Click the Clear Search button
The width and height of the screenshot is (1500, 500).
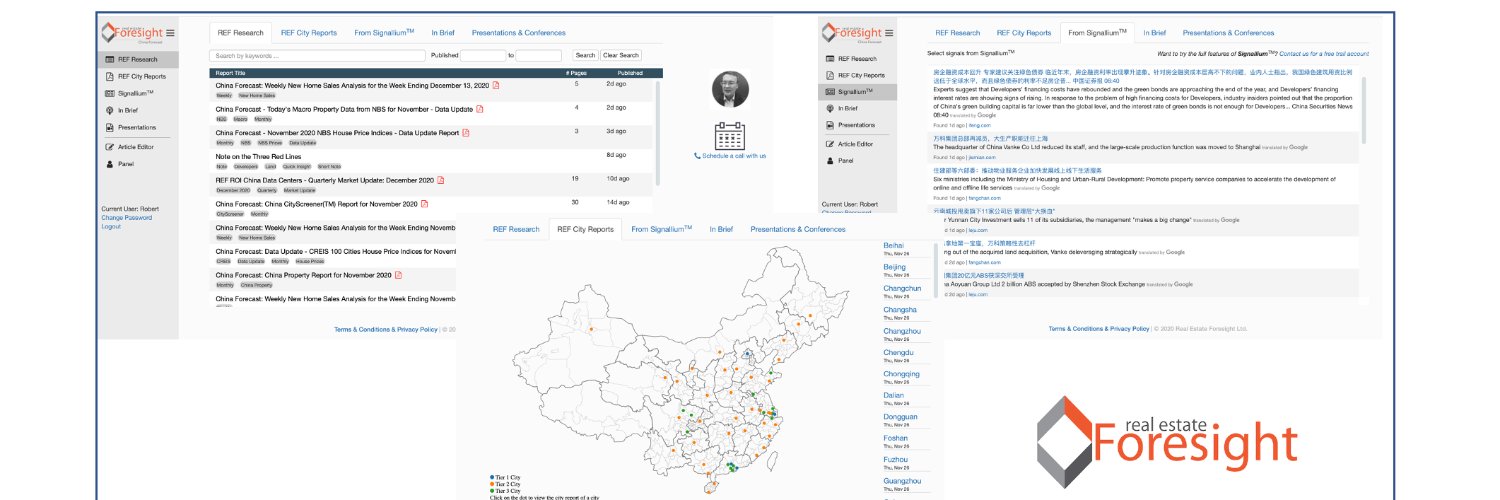coord(621,56)
